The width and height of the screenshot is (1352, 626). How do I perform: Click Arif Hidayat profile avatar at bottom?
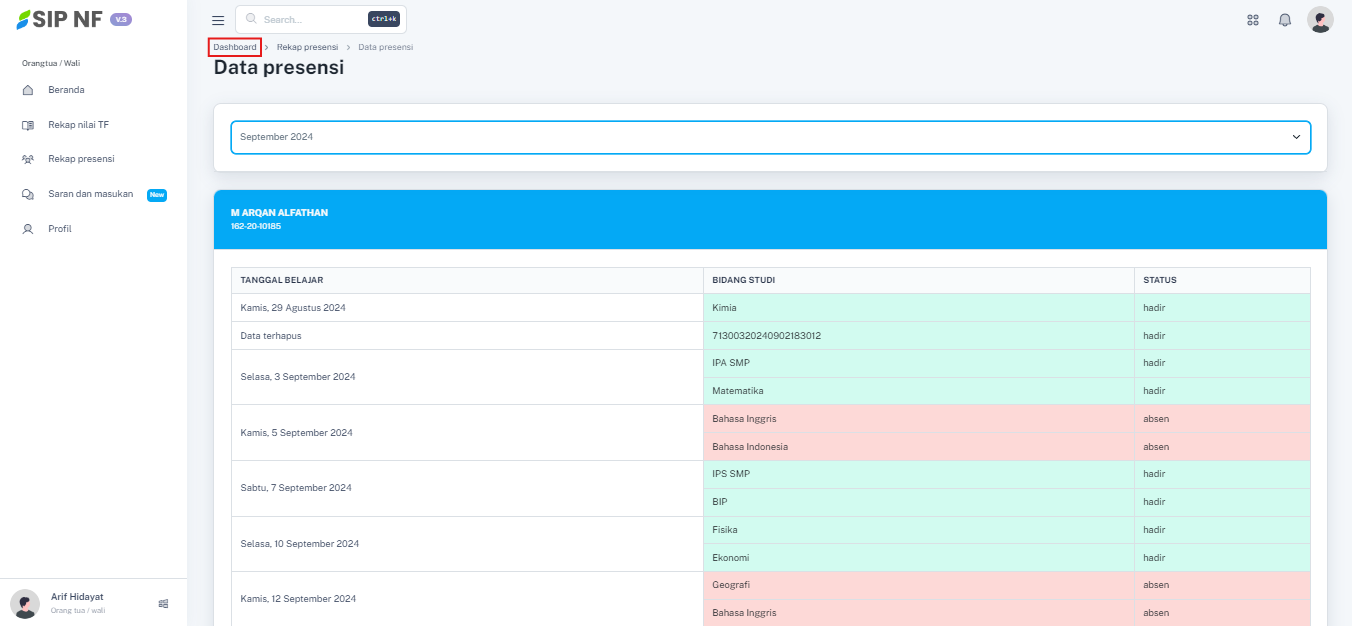pyautogui.click(x=25, y=603)
